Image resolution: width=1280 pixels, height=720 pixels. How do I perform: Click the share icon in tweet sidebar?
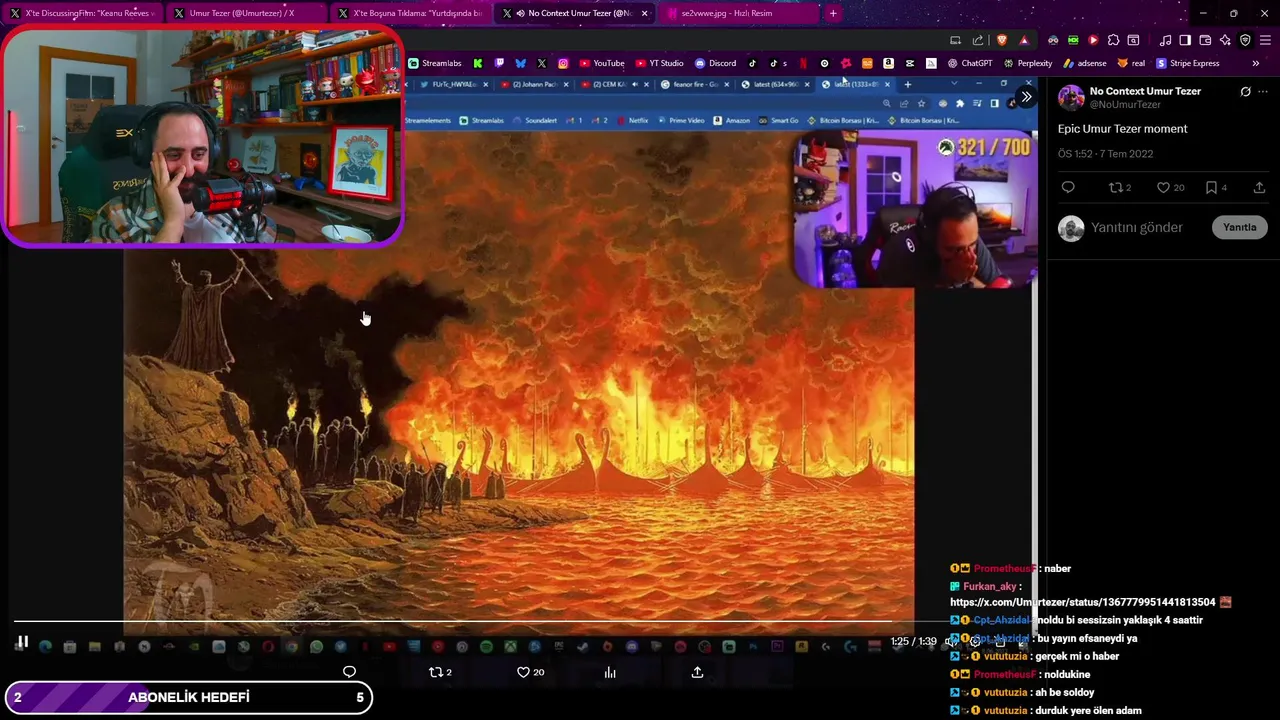(1259, 187)
